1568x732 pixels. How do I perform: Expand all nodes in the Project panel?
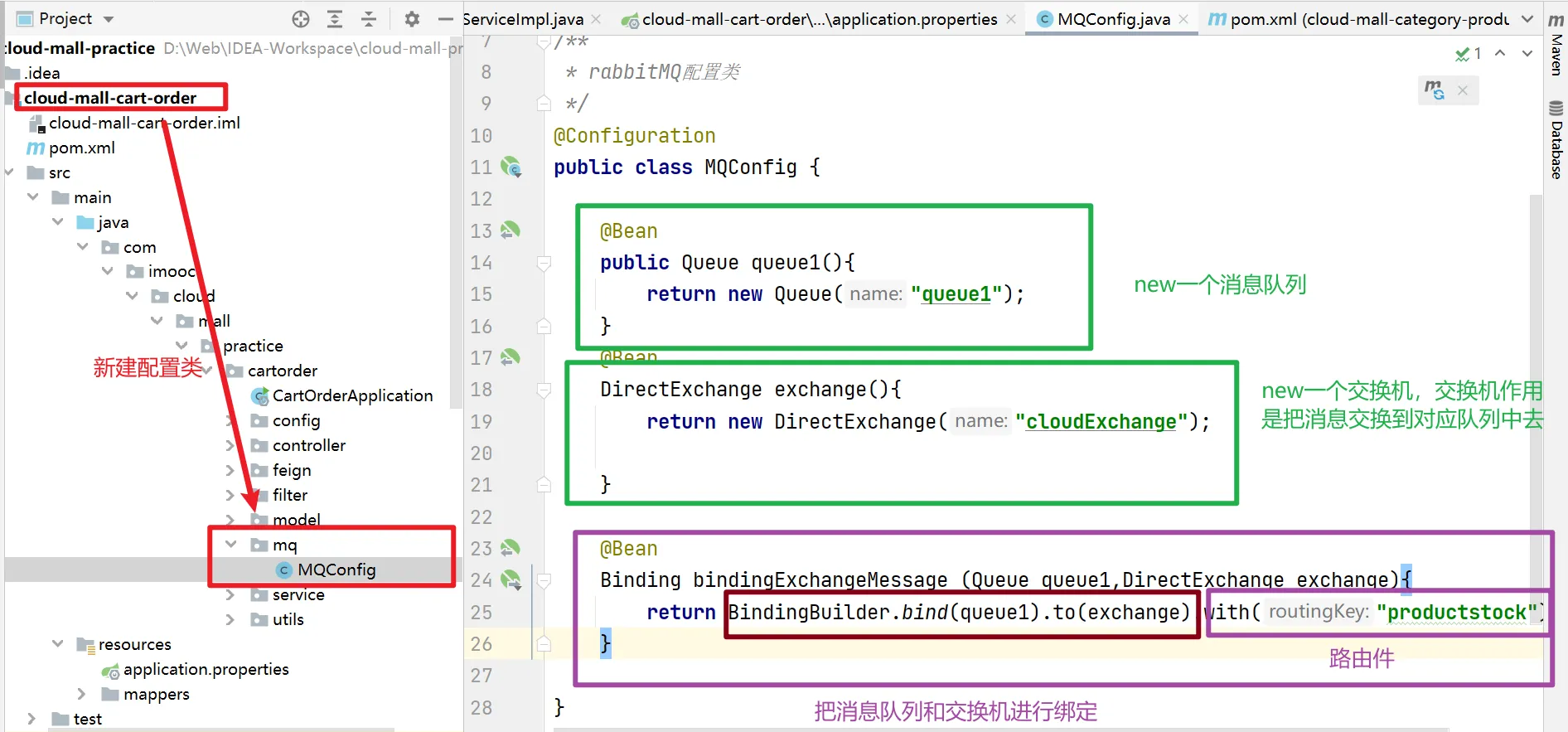pyautogui.click(x=335, y=19)
